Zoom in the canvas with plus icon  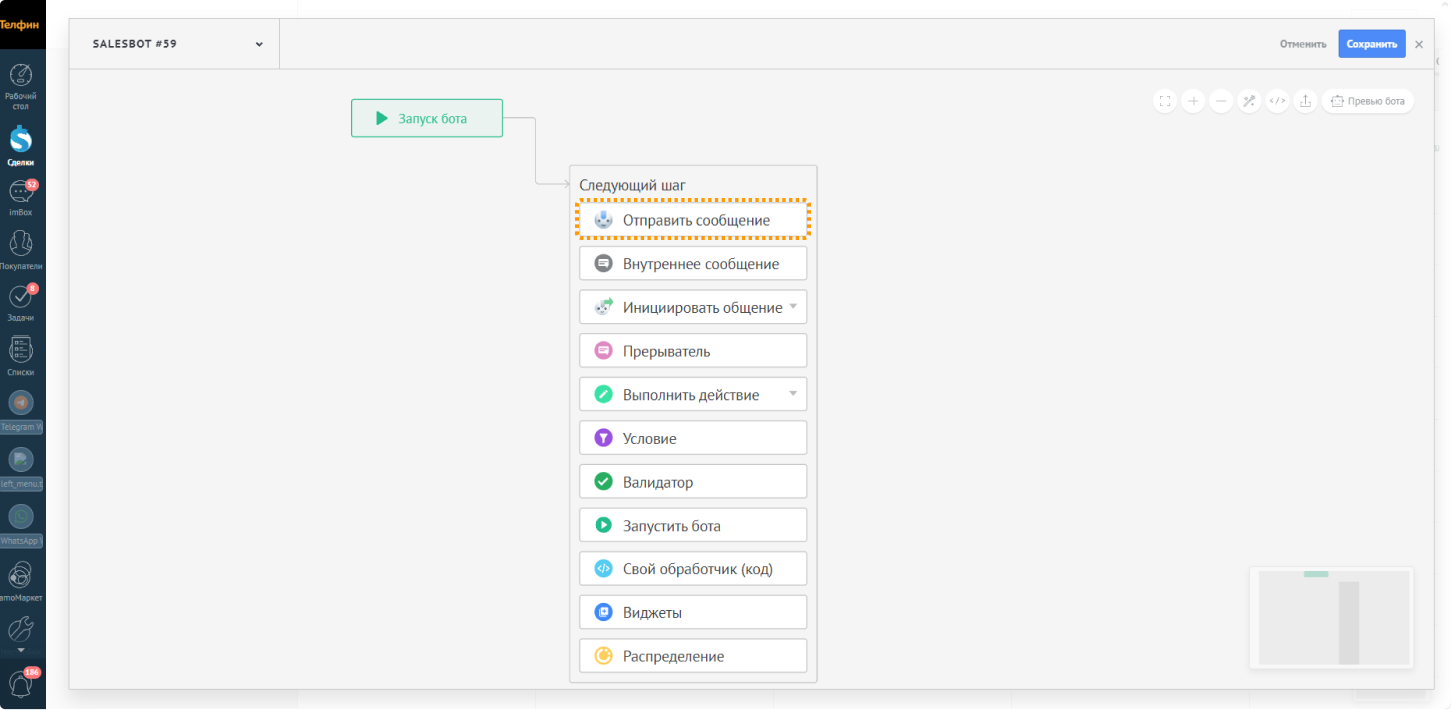click(1192, 101)
